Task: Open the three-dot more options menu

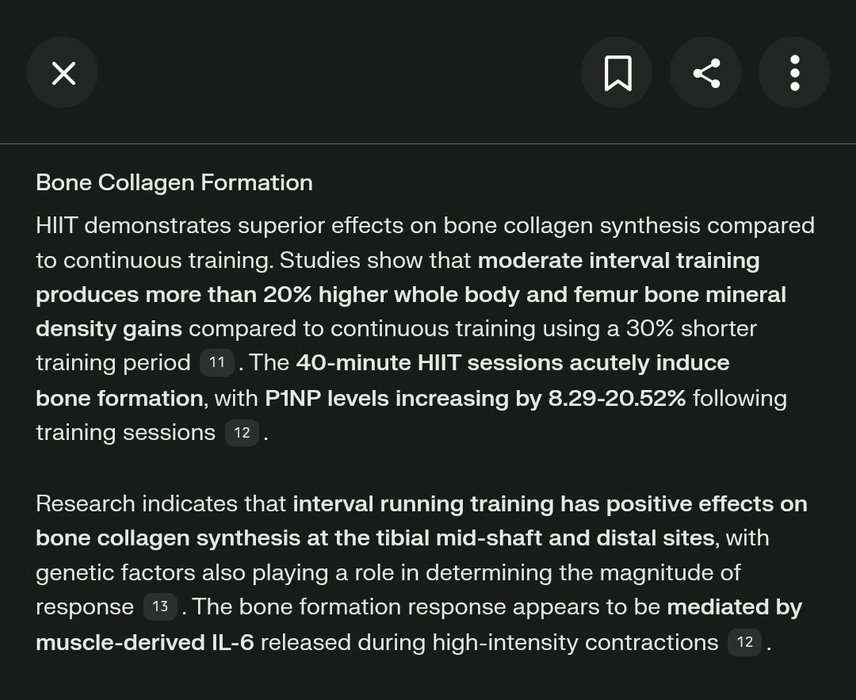Action: point(794,72)
